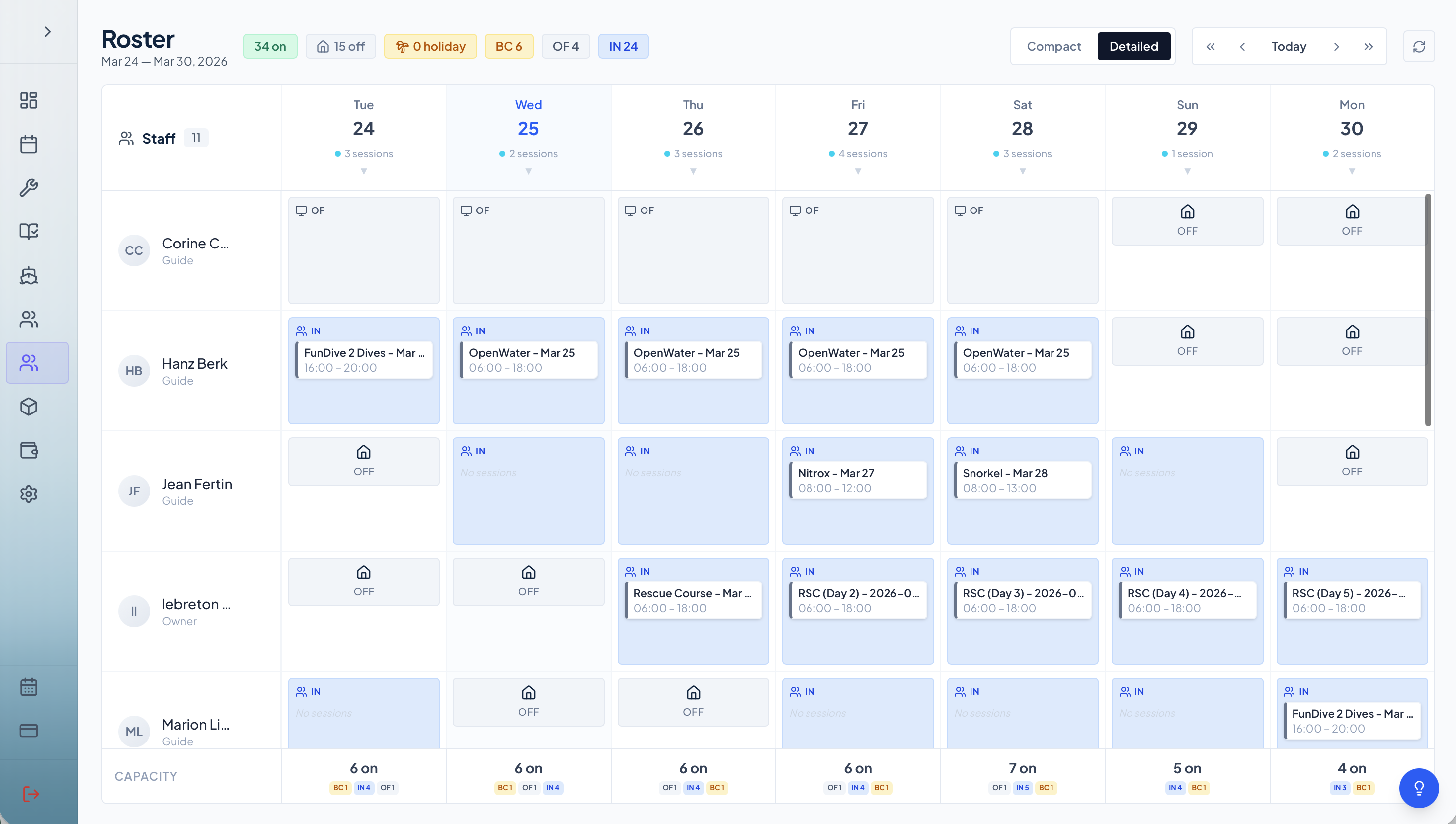The image size is (1456, 824).
Task: Click Jean Fertin's OFF cell on Tuesday
Action: click(364, 462)
